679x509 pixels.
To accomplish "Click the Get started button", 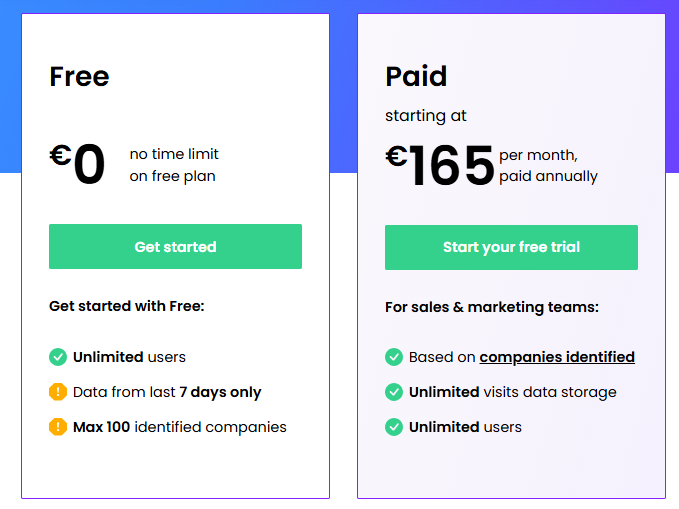I will tap(175, 246).
